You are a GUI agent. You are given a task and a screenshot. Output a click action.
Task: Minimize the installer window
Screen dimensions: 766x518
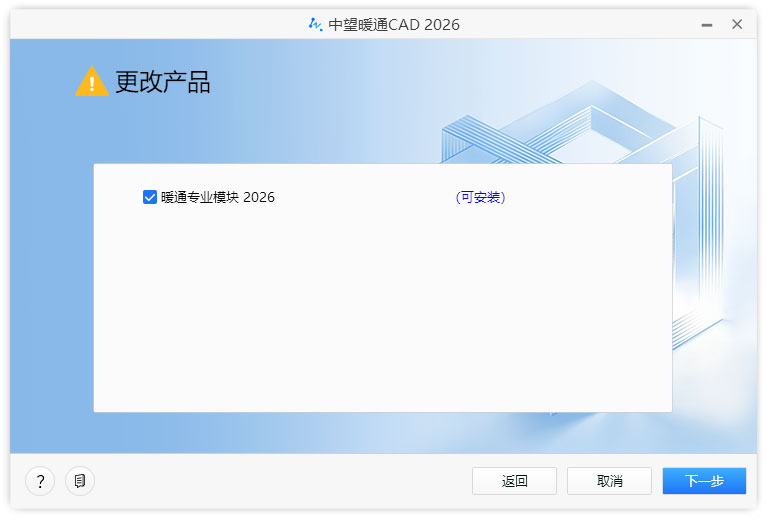point(707,24)
